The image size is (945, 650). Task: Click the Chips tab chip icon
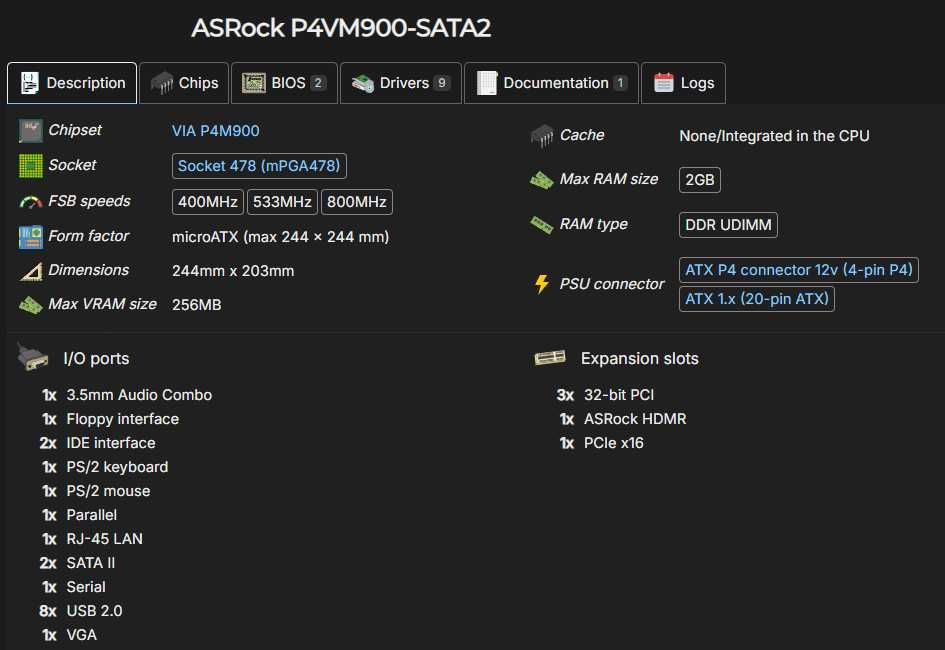(x=162, y=83)
